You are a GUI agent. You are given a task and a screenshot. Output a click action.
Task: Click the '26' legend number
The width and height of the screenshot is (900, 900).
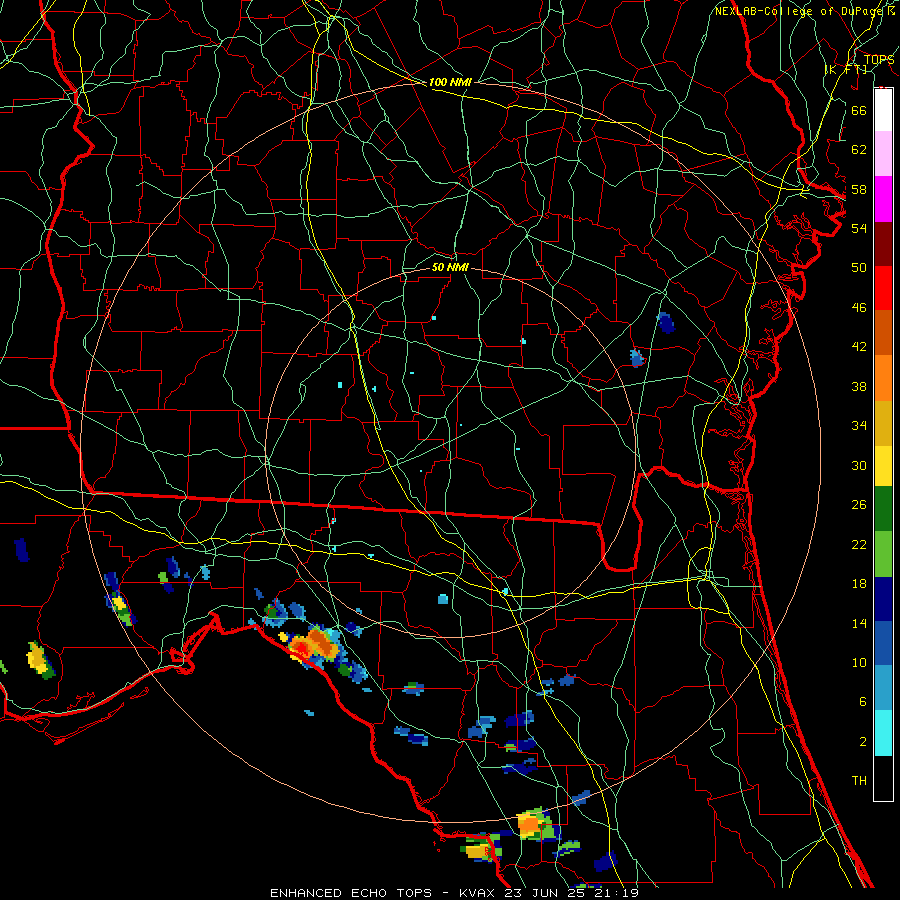coord(859,505)
